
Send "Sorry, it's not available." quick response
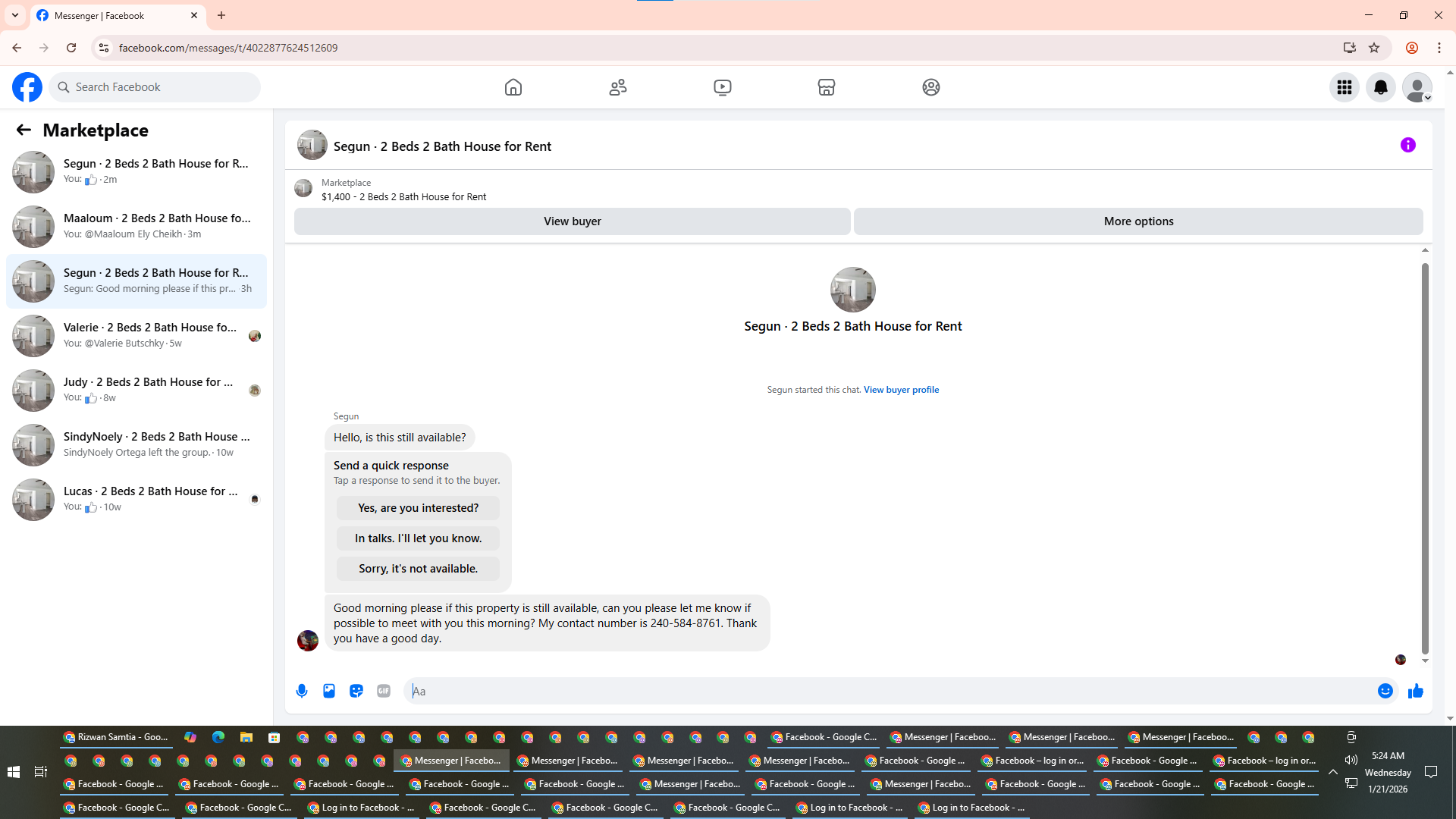418,569
